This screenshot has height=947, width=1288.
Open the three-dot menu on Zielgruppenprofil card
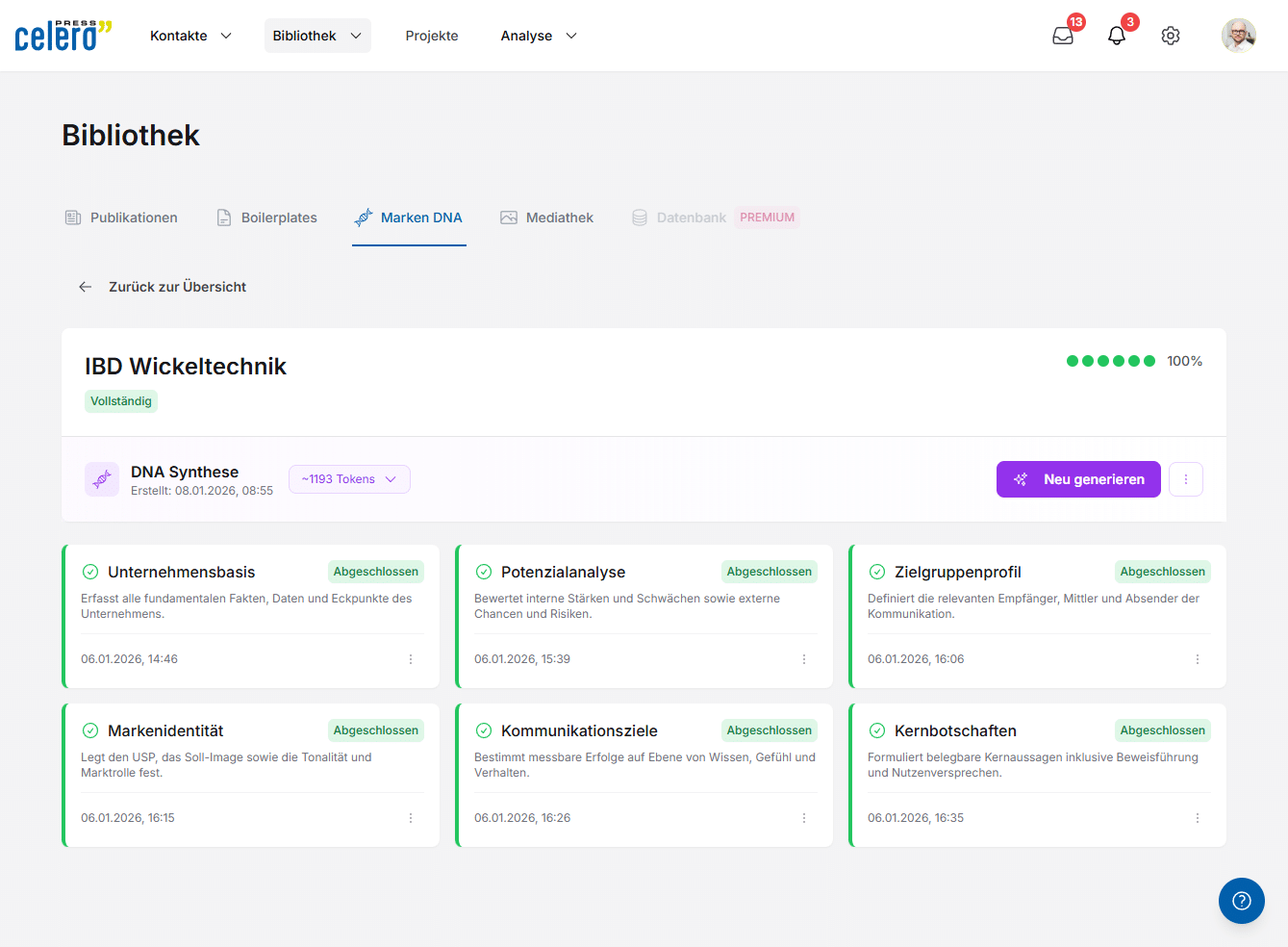[1197, 659]
